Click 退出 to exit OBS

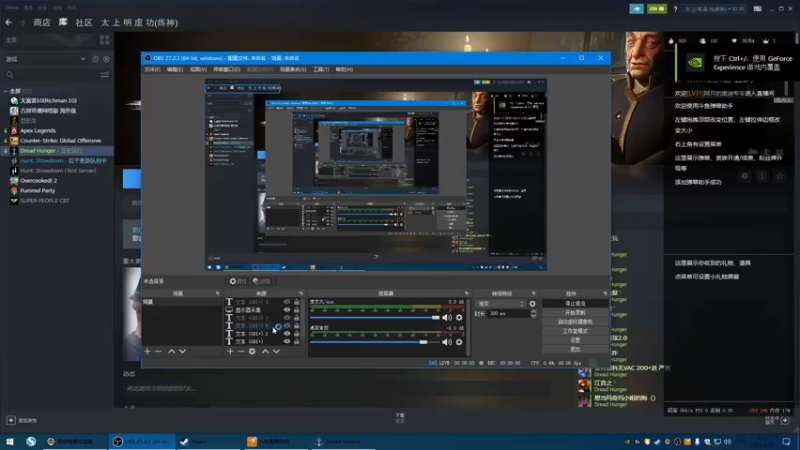pos(575,349)
